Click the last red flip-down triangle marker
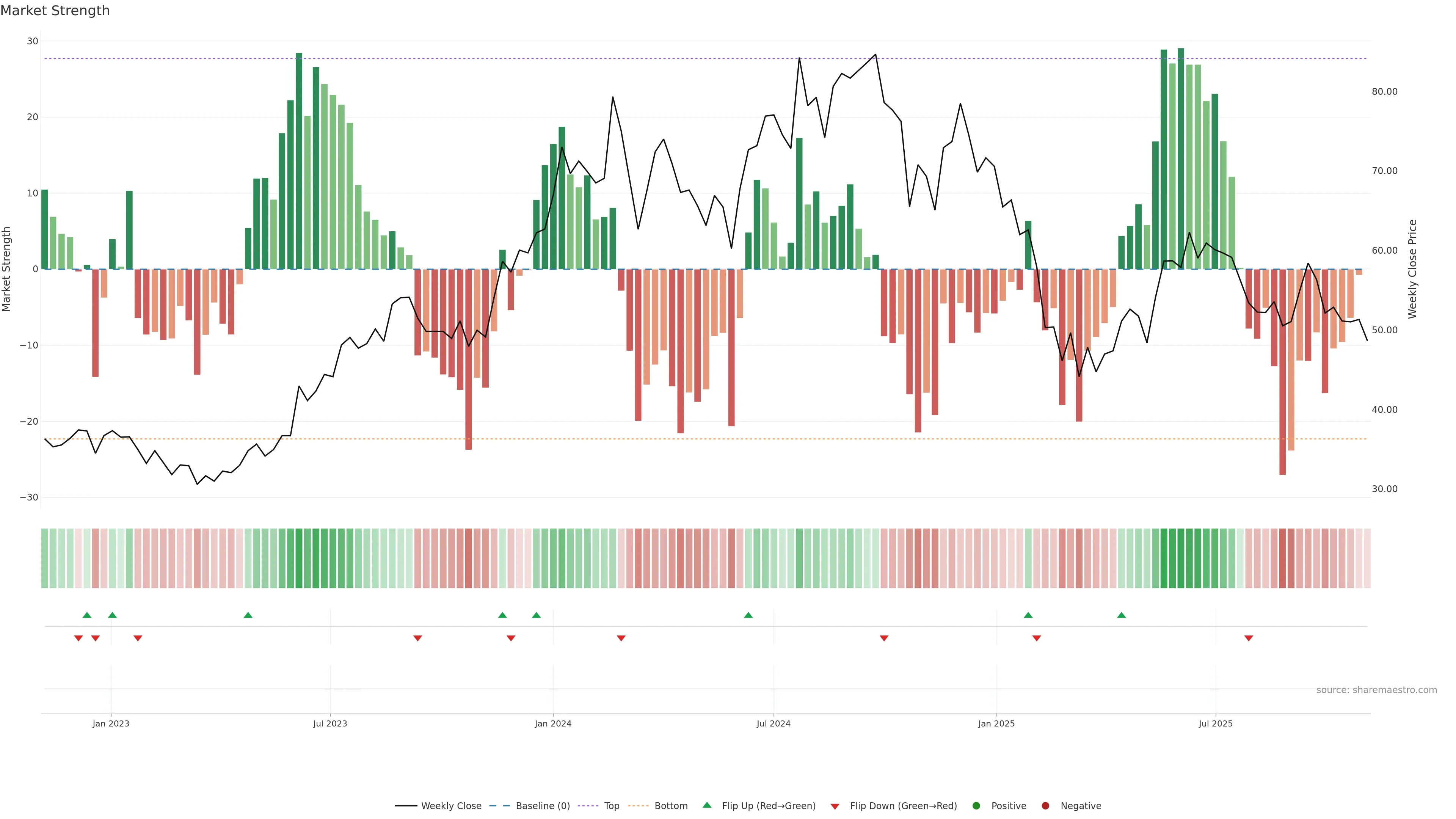The height and width of the screenshot is (819, 1456). tap(1249, 638)
